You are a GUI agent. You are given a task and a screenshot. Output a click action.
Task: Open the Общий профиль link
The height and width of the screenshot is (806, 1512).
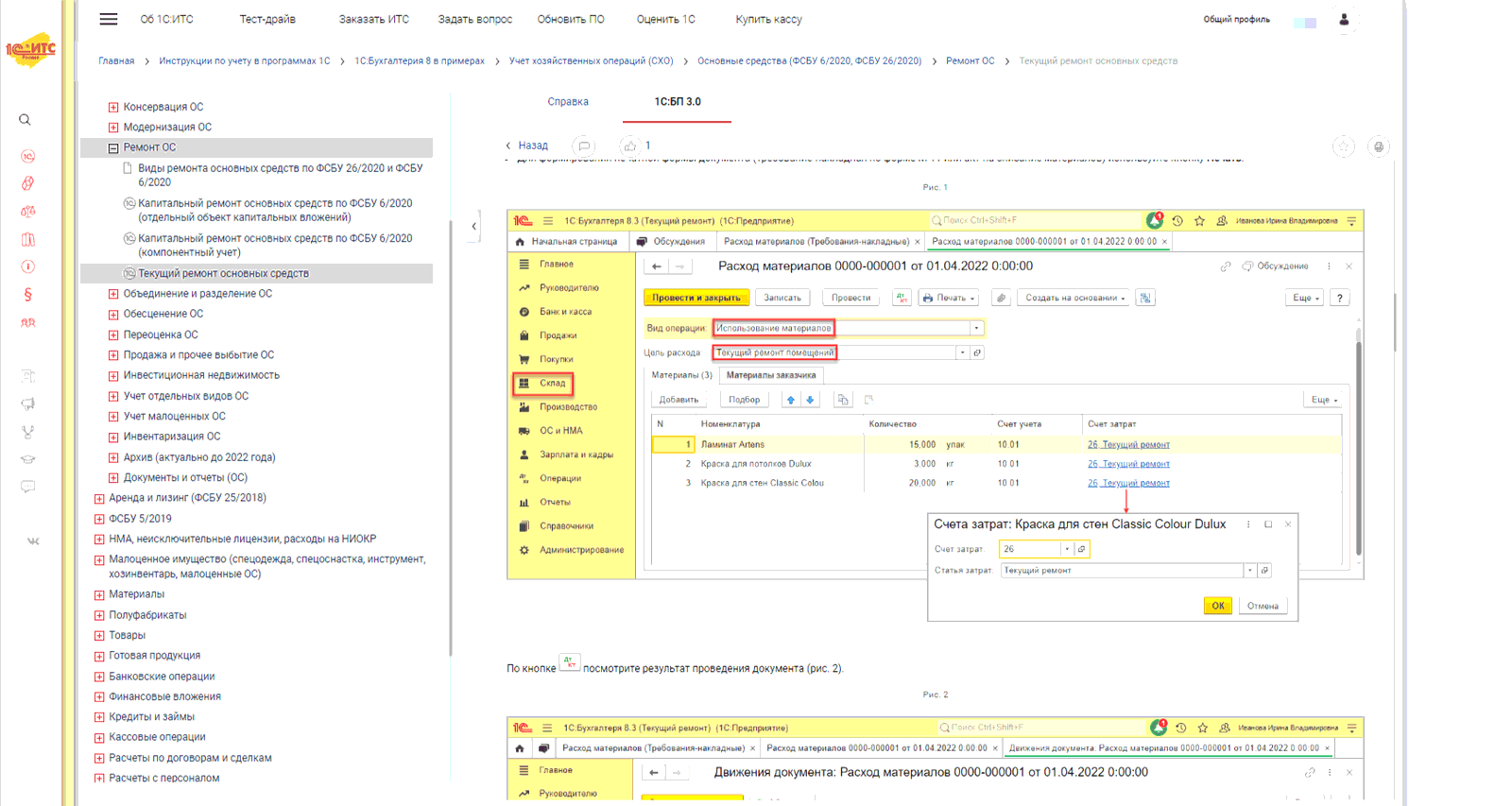1236,20
